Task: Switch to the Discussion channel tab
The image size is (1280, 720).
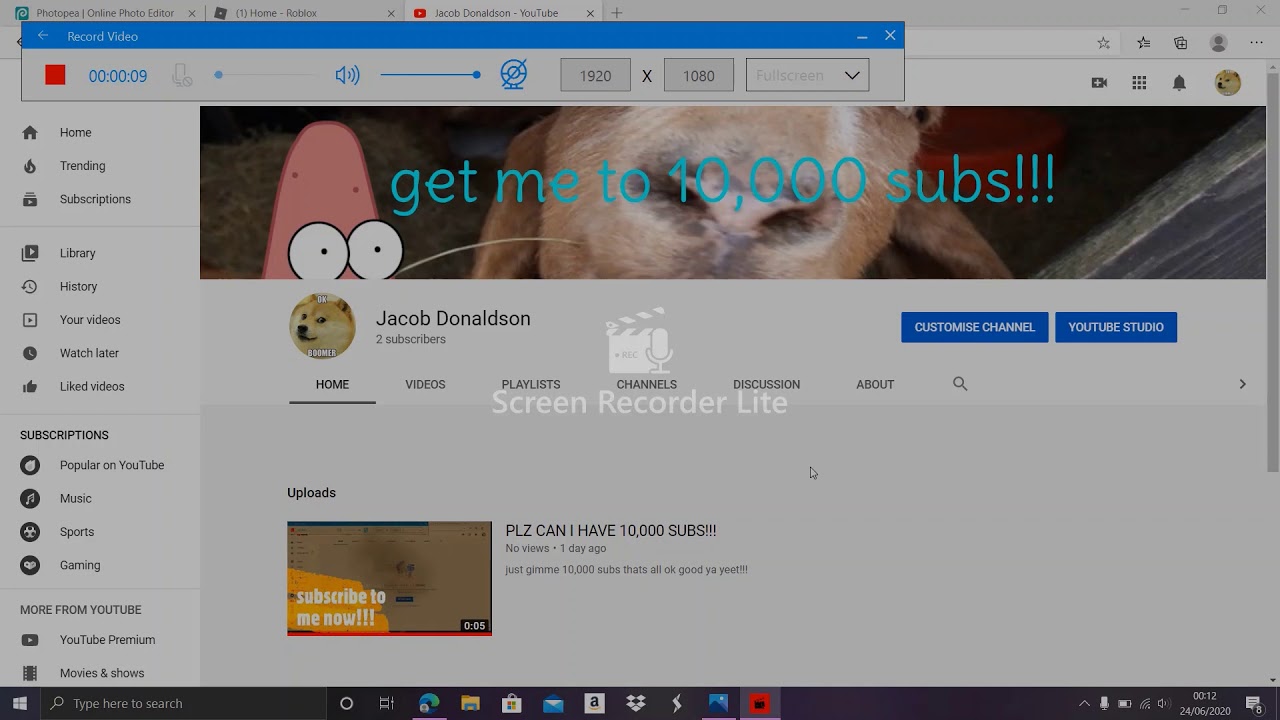Action: click(766, 384)
